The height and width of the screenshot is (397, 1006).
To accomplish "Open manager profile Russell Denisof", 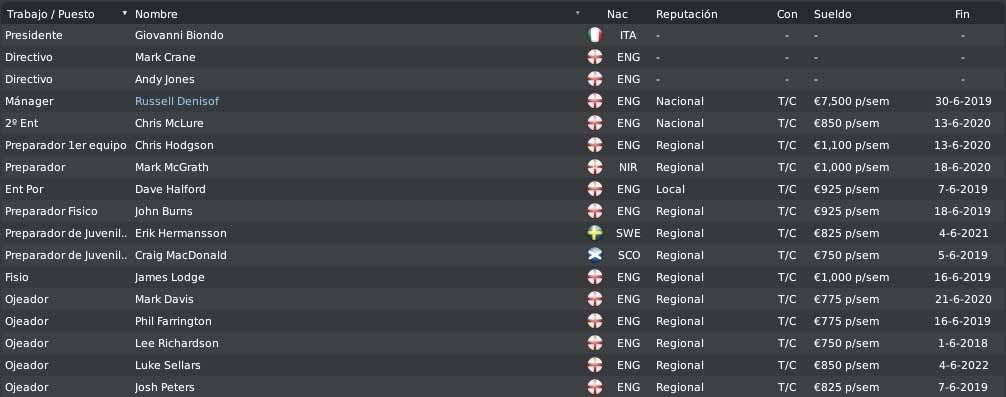I will coord(176,101).
